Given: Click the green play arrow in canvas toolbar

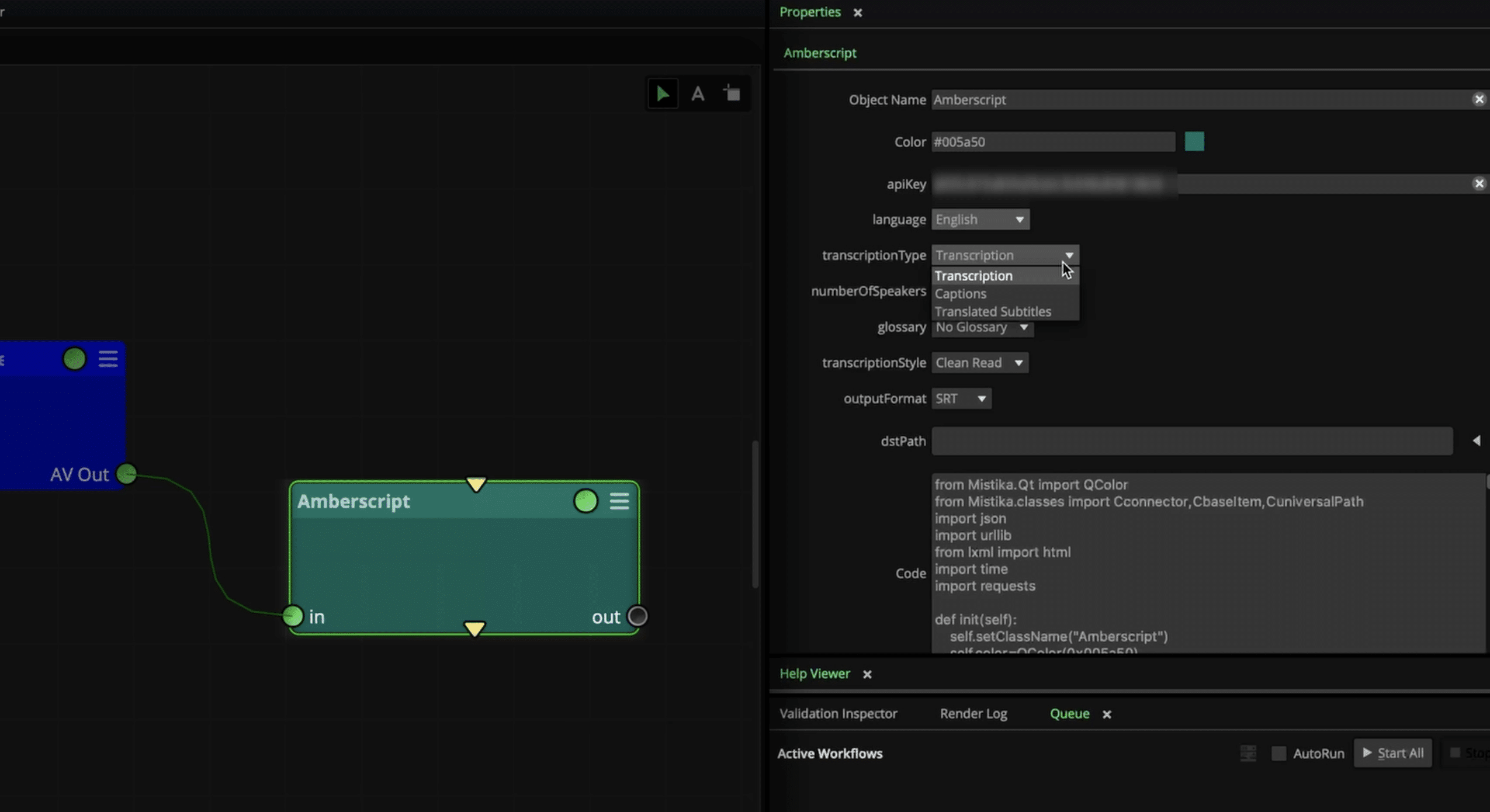Looking at the screenshot, I should point(663,93).
